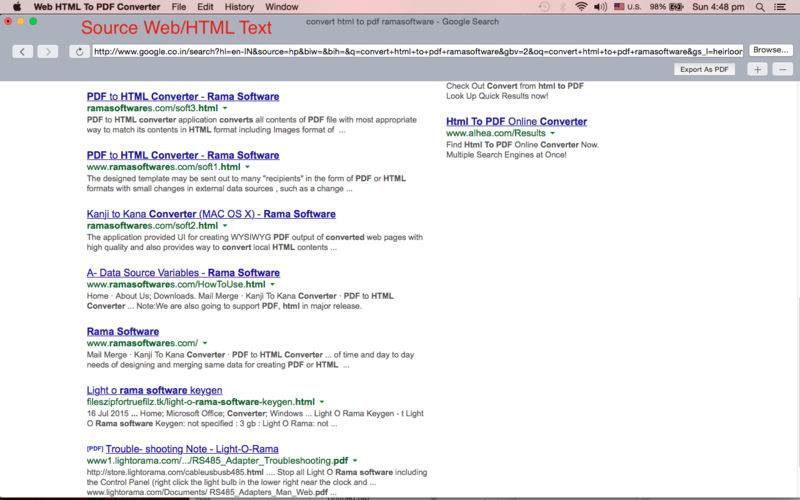Open the Rama Software homepage link
This screenshot has width=800, height=500.
(122, 332)
